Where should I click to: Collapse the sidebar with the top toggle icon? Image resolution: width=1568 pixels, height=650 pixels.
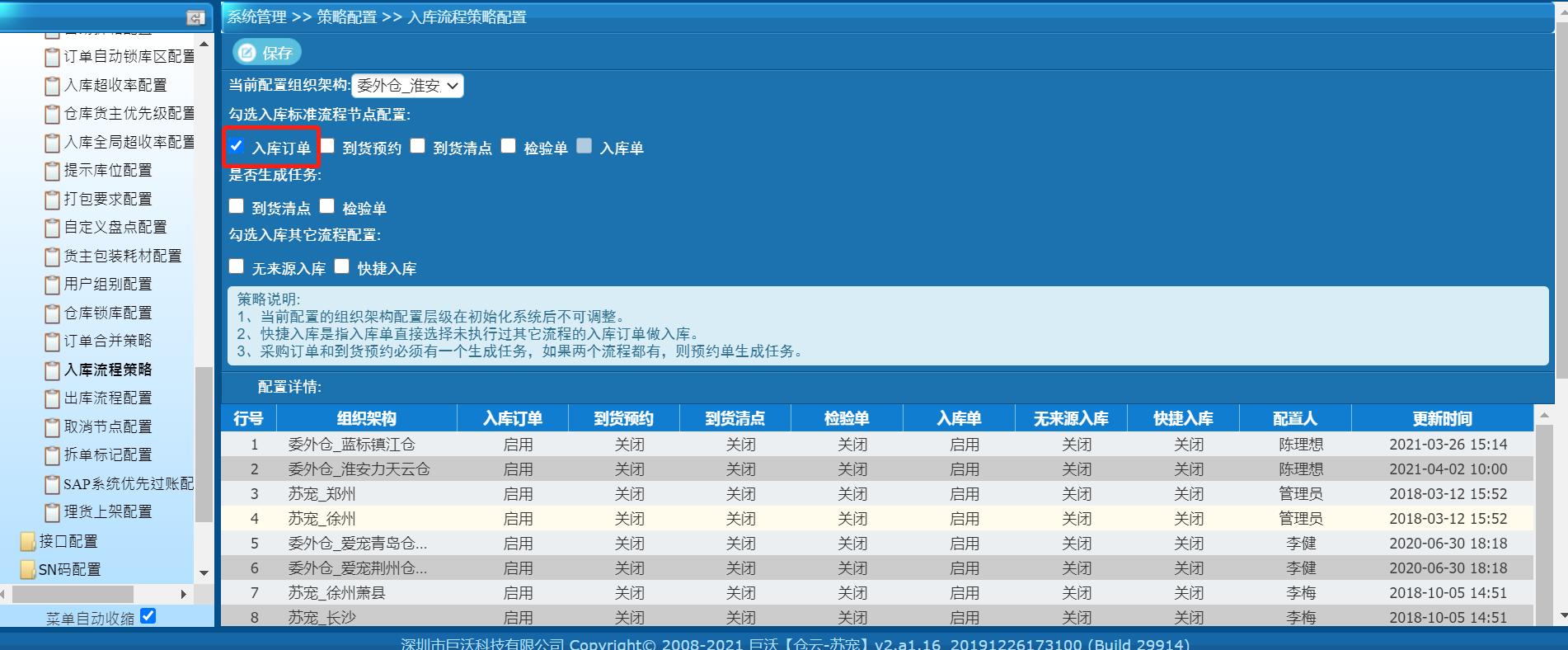point(195,17)
